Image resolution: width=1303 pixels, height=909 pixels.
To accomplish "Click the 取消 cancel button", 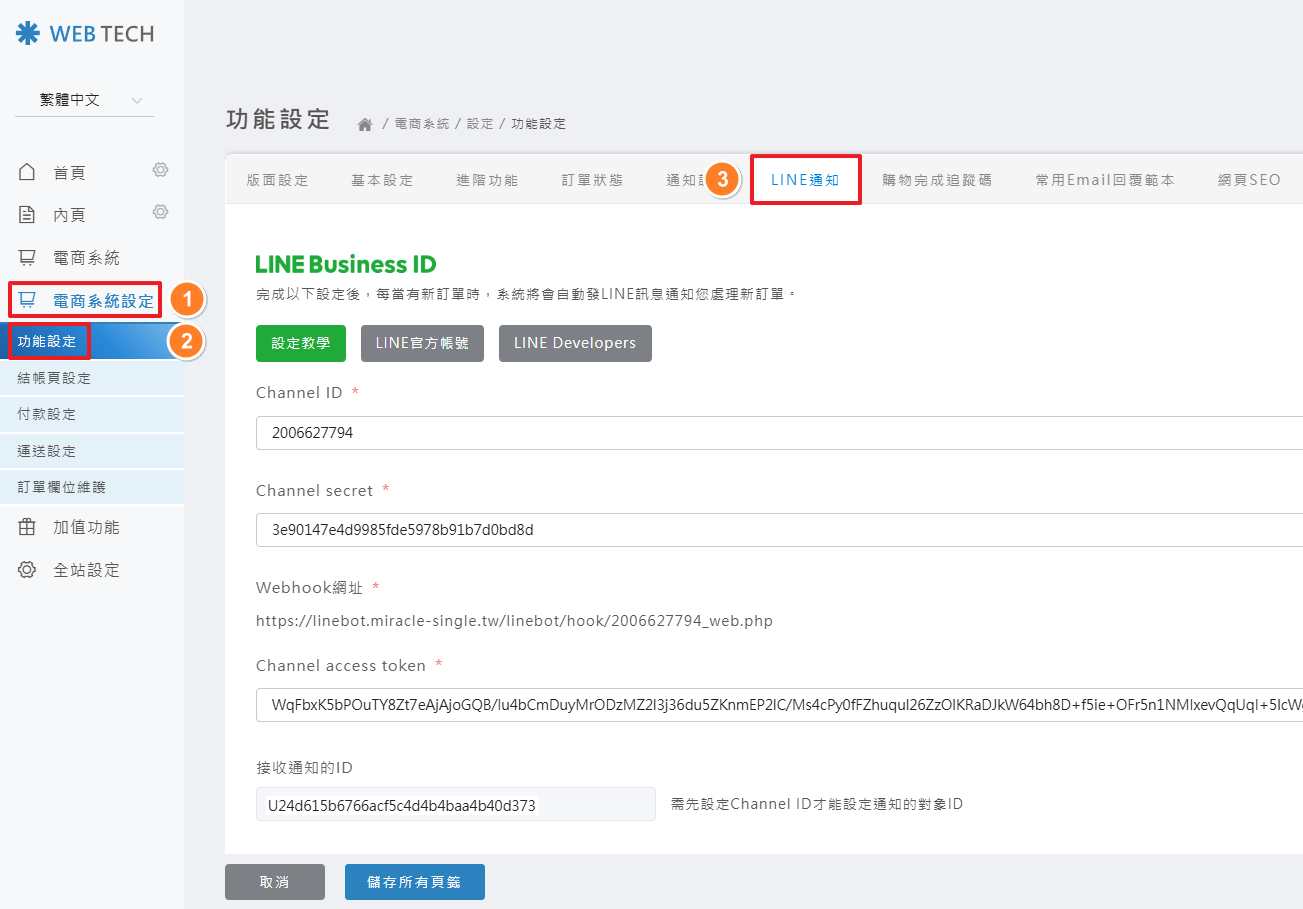I will pyautogui.click(x=274, y=882).
